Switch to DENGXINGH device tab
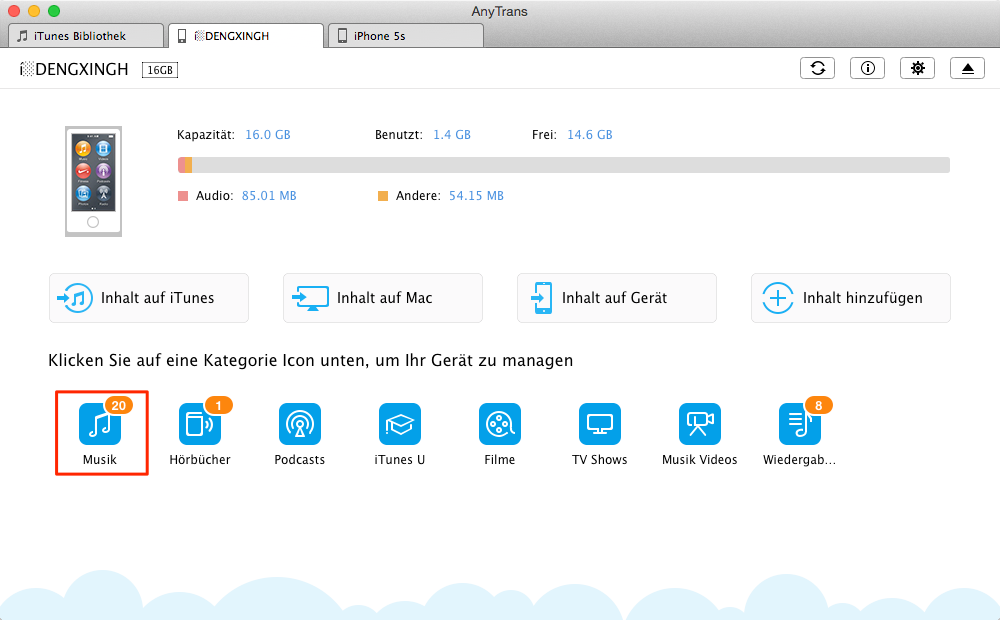This screenshot has width=1000, height=620. click(x=246, y=36)
